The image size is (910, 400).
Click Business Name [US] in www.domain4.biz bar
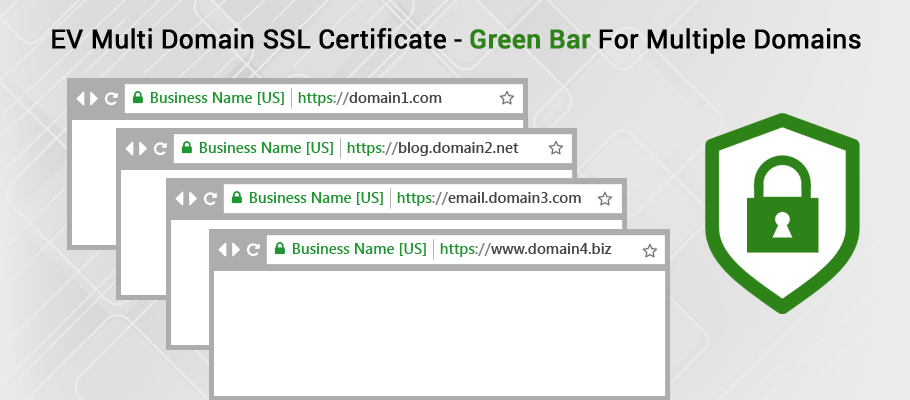[359, 248]
